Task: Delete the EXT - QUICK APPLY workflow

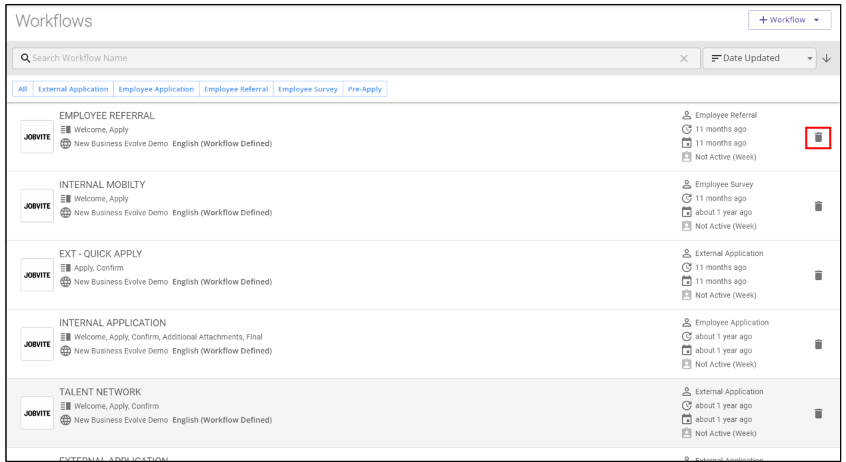Action: tap(818, 275)
